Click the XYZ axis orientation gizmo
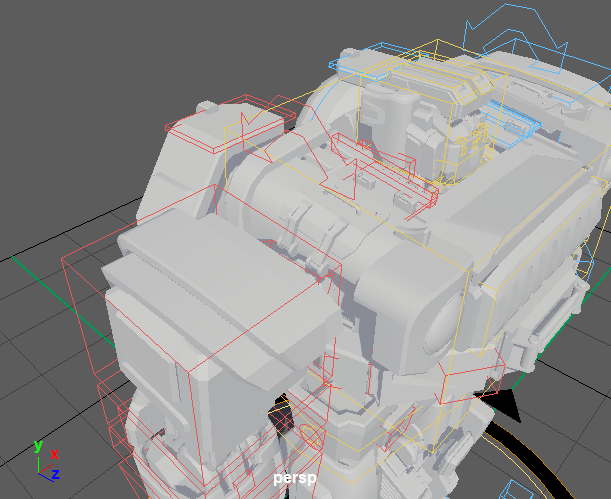Image resolution: width=611 pixels, height=499 pixels. pyautogui.click(x=45, y=462)
